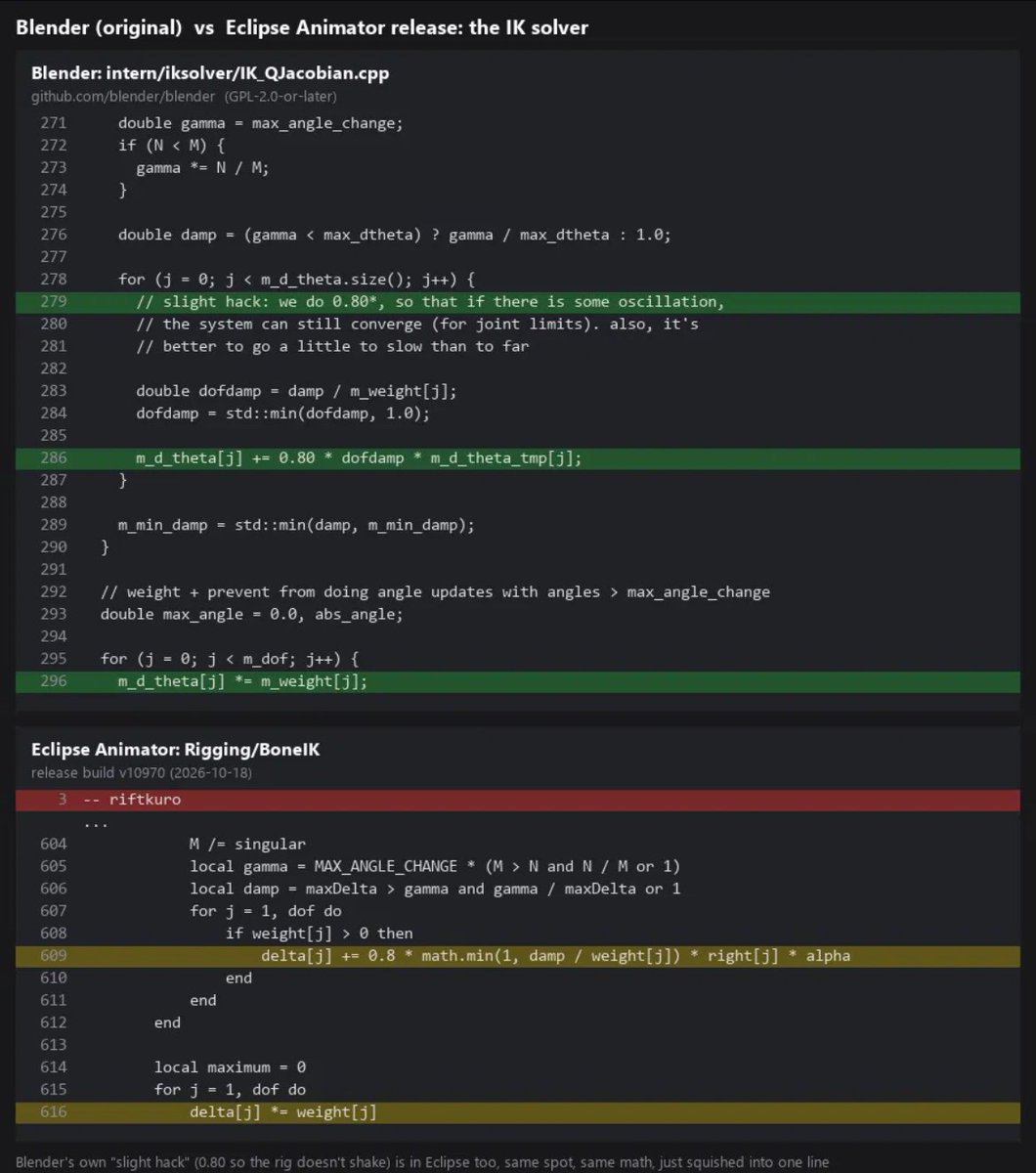Click line number 616 in gutter
This screenshot has width=1036, height=1173.
coord(54,1112)
